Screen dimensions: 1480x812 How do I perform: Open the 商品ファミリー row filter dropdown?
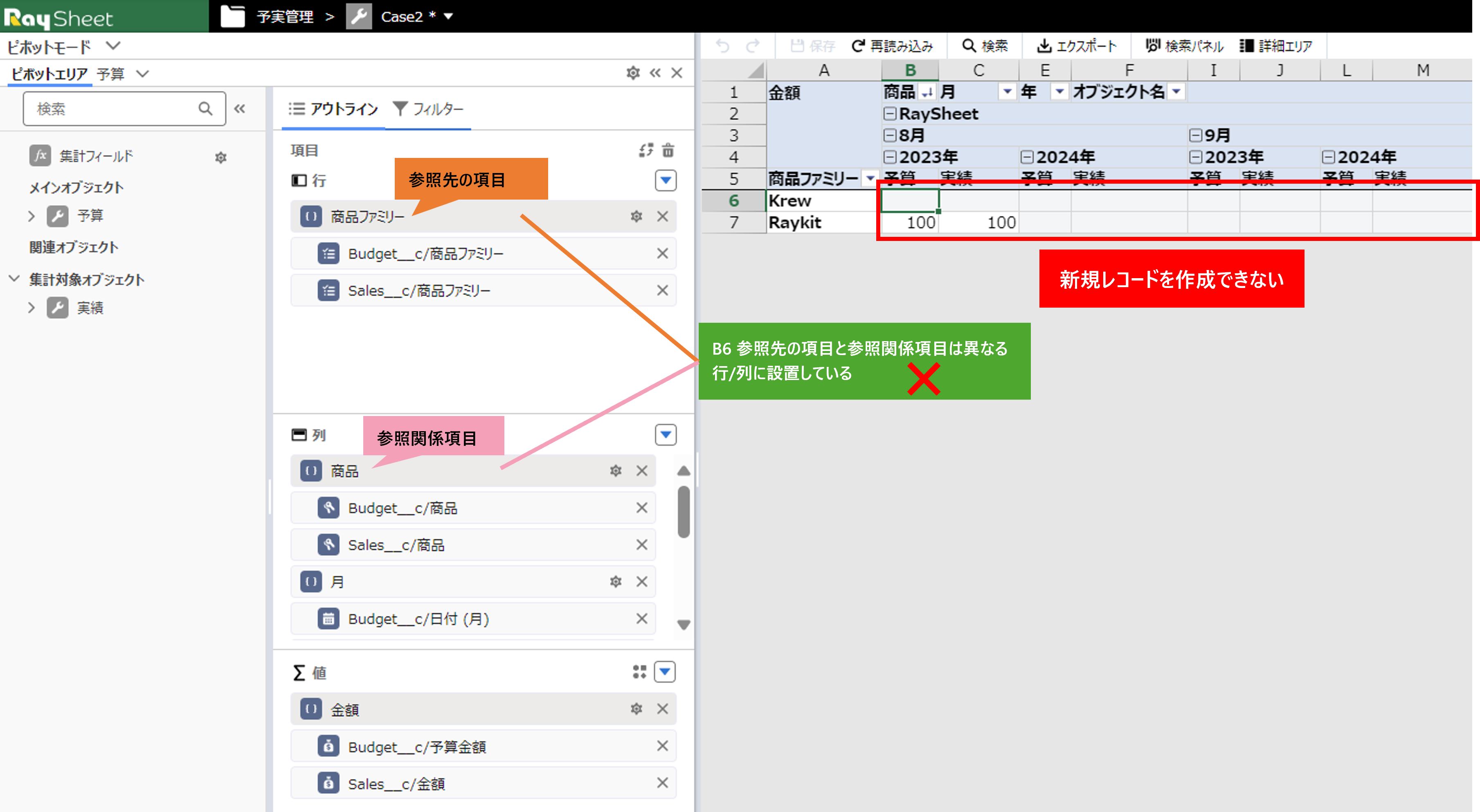(x=870, y=179)
